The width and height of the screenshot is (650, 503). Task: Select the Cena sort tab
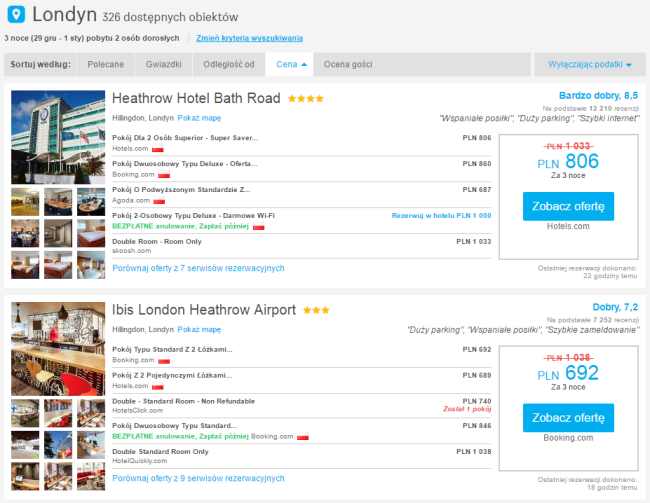(289, 64)
